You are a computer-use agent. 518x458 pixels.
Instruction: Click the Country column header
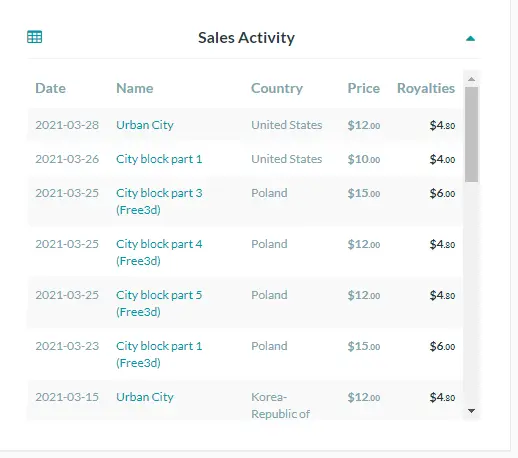[x=277, y=88]
